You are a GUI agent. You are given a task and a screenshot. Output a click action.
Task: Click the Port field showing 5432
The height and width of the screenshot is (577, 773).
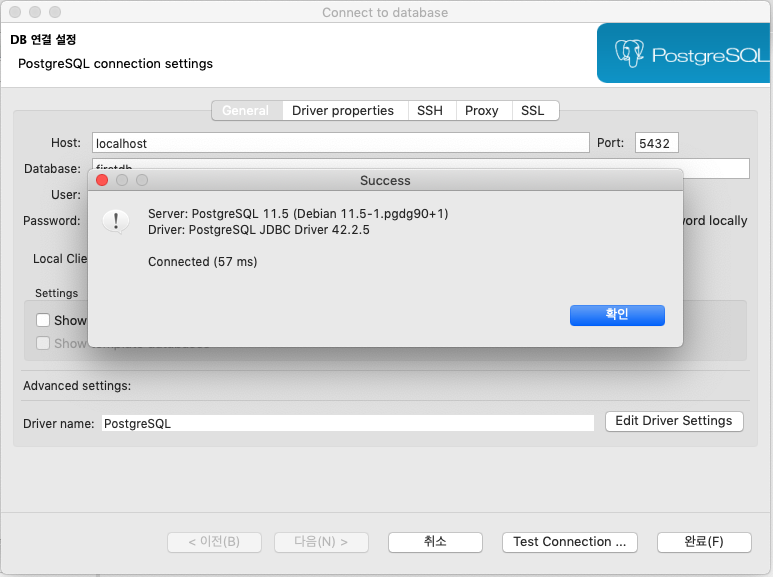[x=656, y=143]
